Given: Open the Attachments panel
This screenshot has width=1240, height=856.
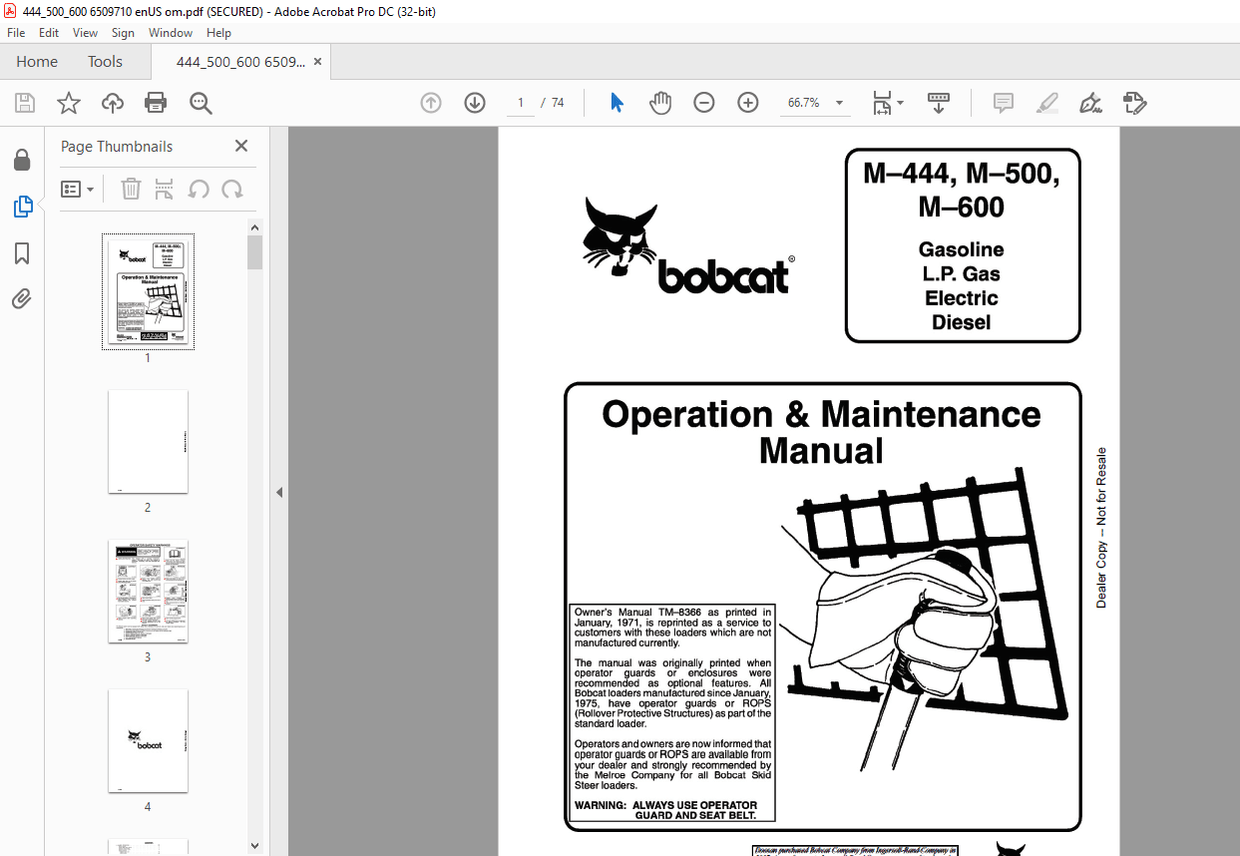Looking at the screenshot, I should coord(22,298).
